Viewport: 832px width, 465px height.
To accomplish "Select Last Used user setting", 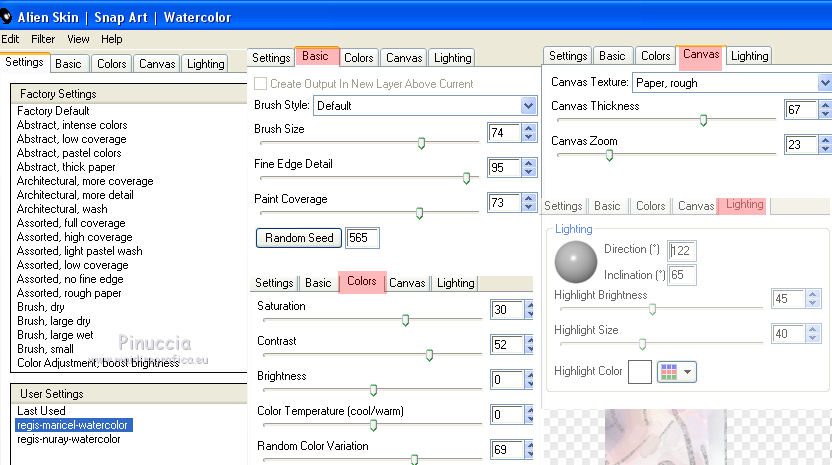I will 41,411.
